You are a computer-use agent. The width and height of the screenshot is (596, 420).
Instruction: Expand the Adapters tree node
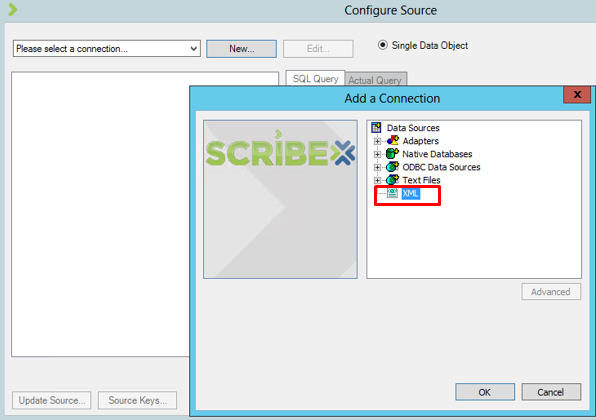point(377,141)
